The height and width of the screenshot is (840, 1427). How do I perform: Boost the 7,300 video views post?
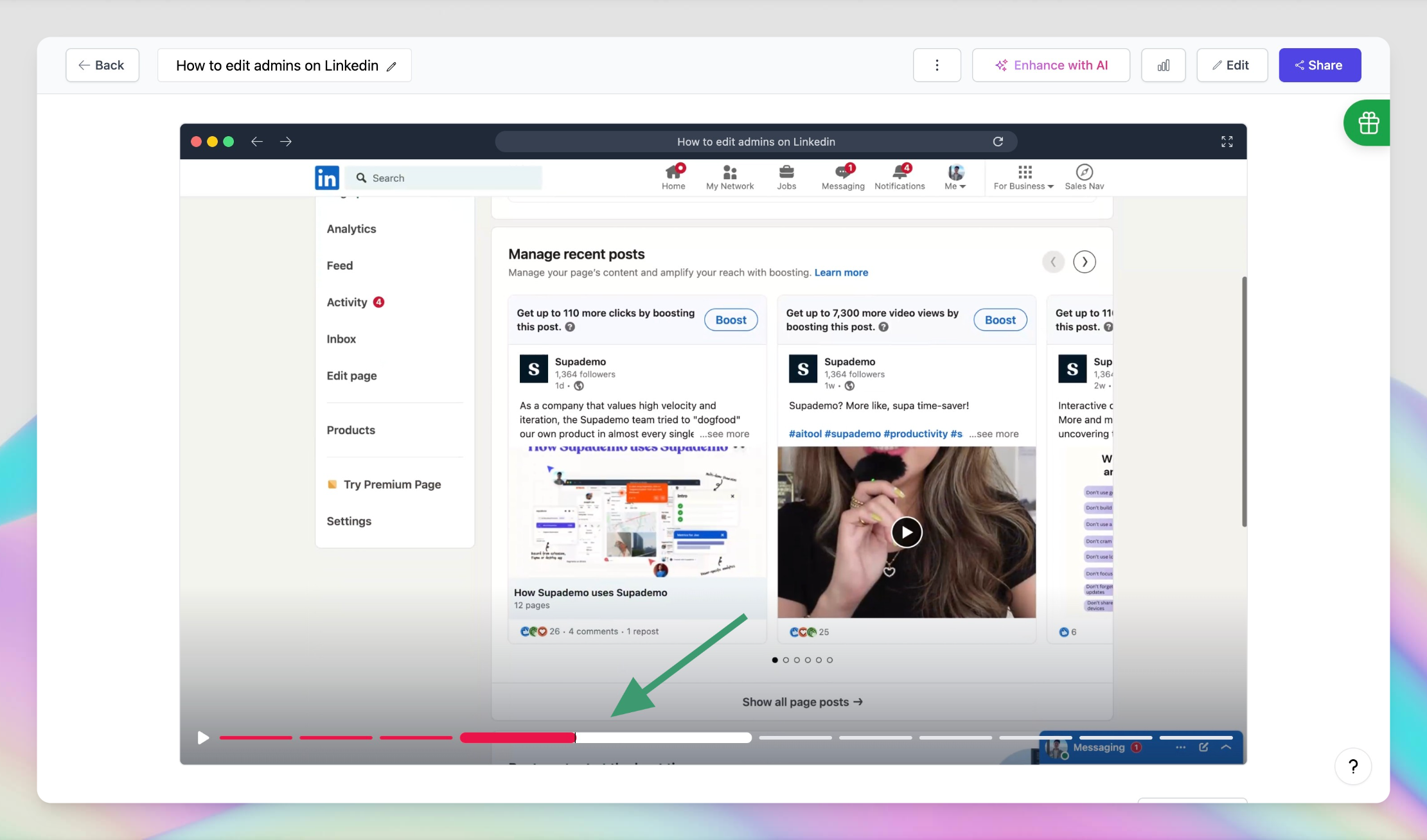(x=1000, y=320)
